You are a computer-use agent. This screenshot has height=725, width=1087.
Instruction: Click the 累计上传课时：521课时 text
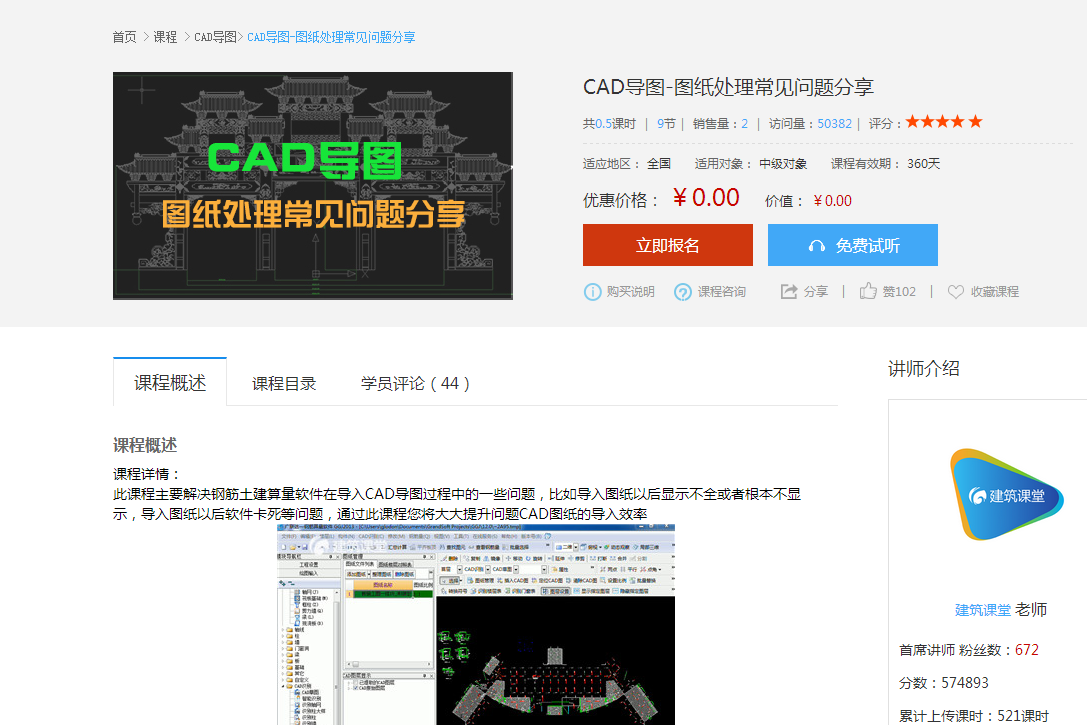click(x=974, y=716)
